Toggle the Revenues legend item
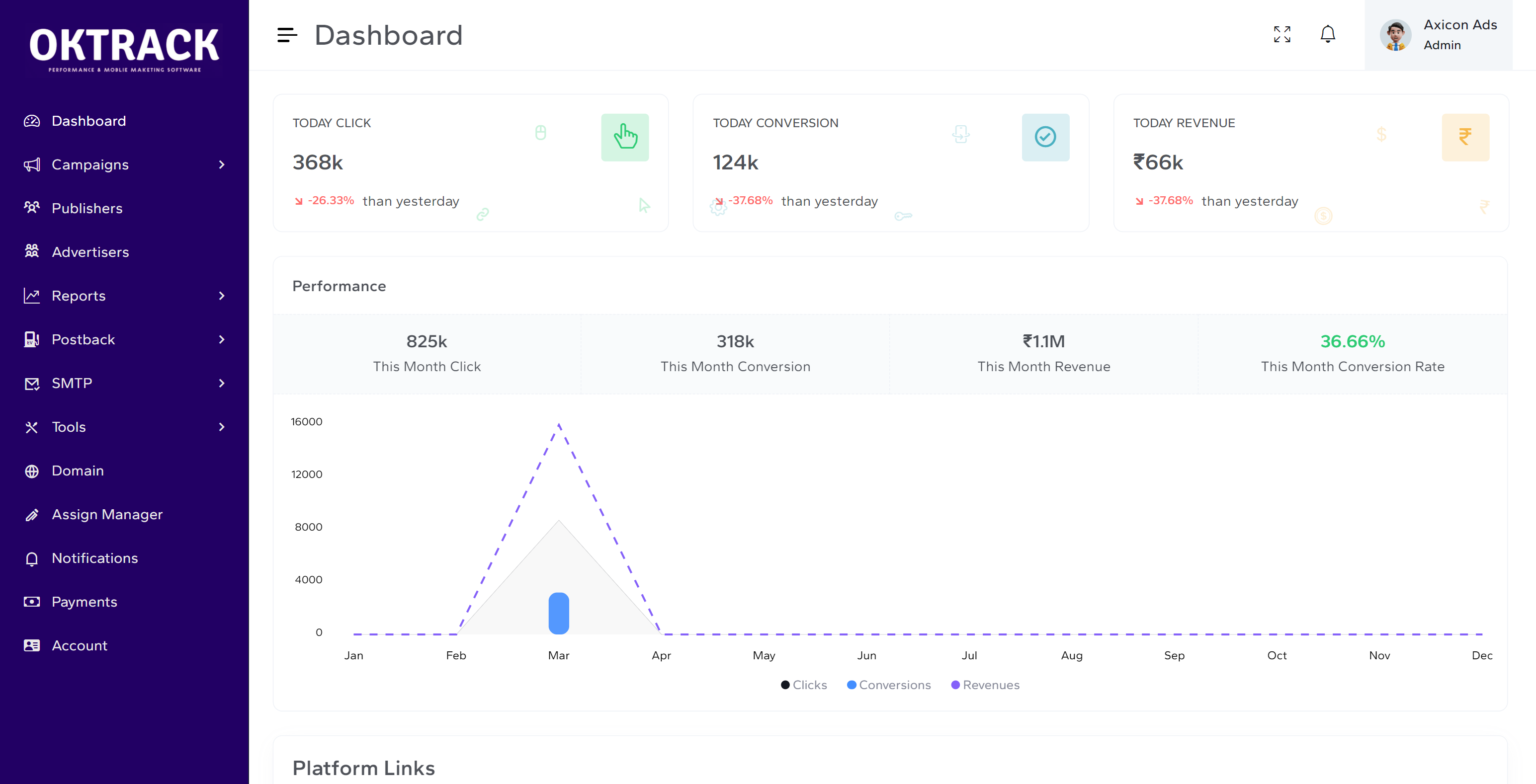Viewport: 1536px width, 784px height. point(985,685)
